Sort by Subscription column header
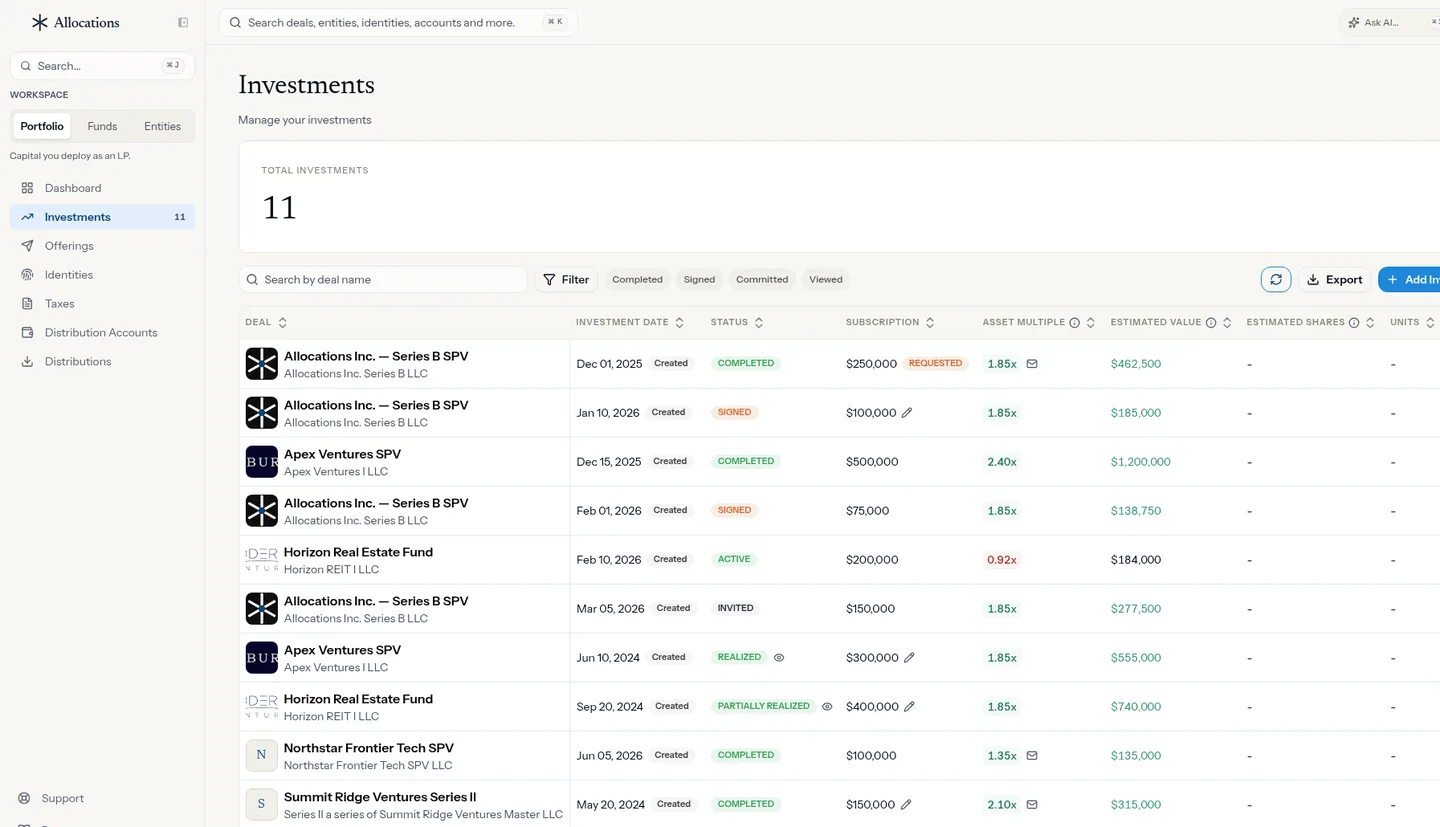The height and width of the screenshot is (827, 1440). [x=890, y=323]
